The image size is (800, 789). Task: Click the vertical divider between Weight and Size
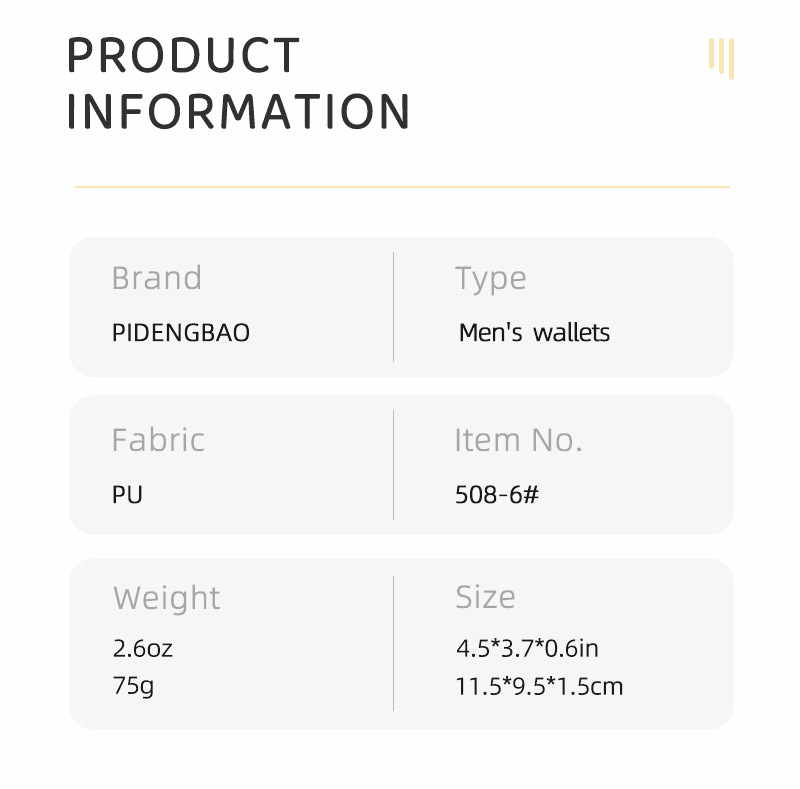coord(393,643)
